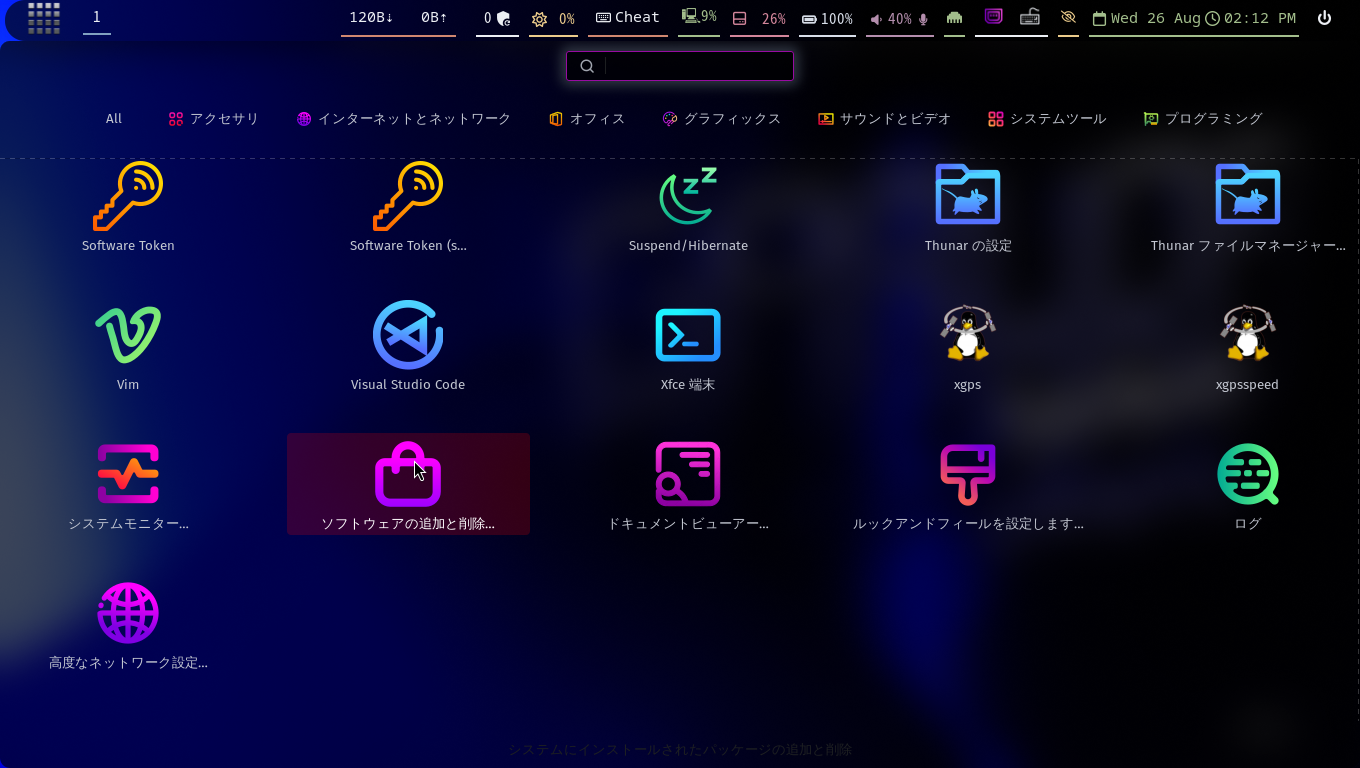
Task: Launch Xfce 端末 terminal icon
Action: pyautogui.click(x=688, y=335)
